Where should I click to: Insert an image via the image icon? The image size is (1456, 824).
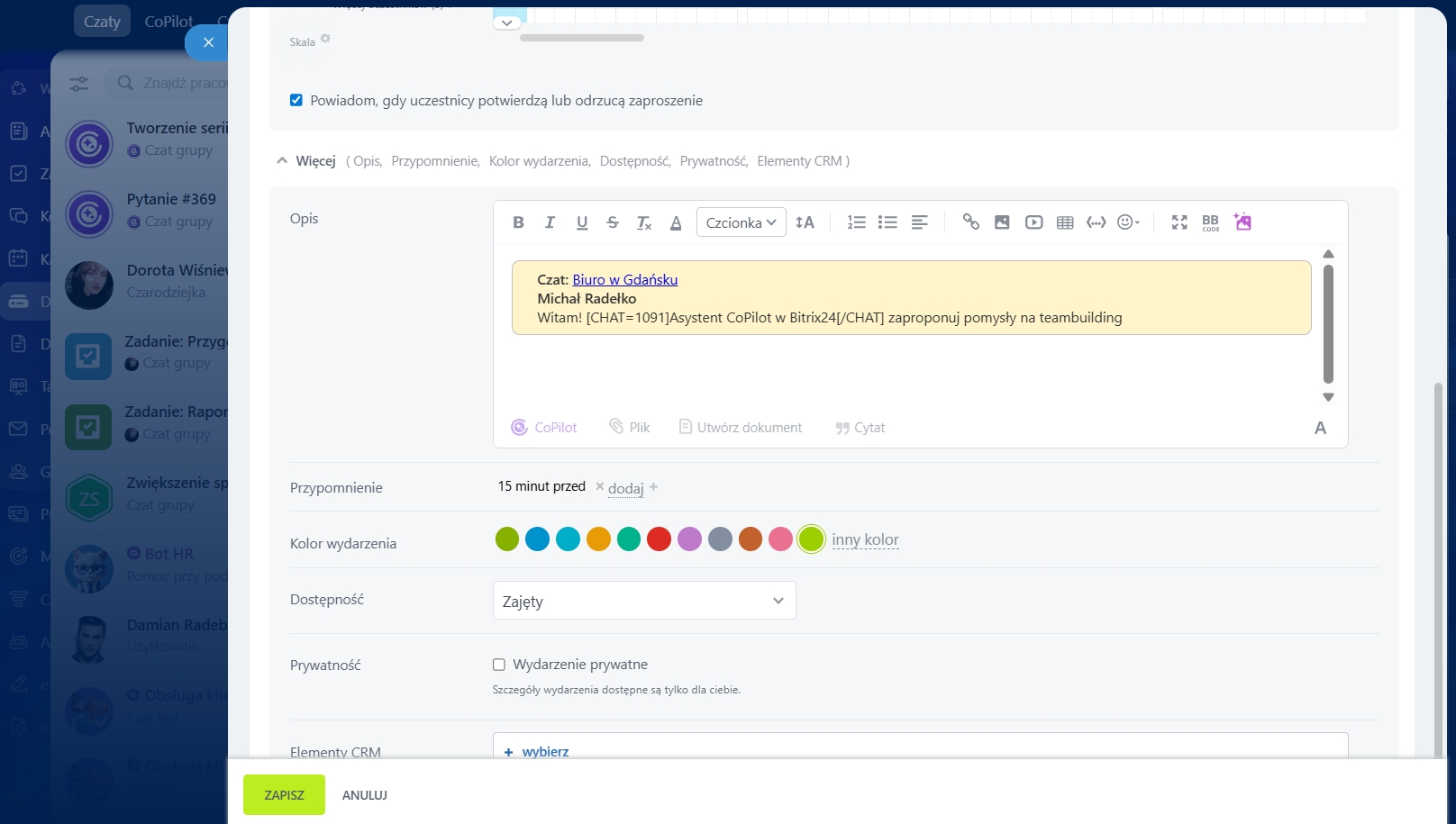coord(1002,222)
